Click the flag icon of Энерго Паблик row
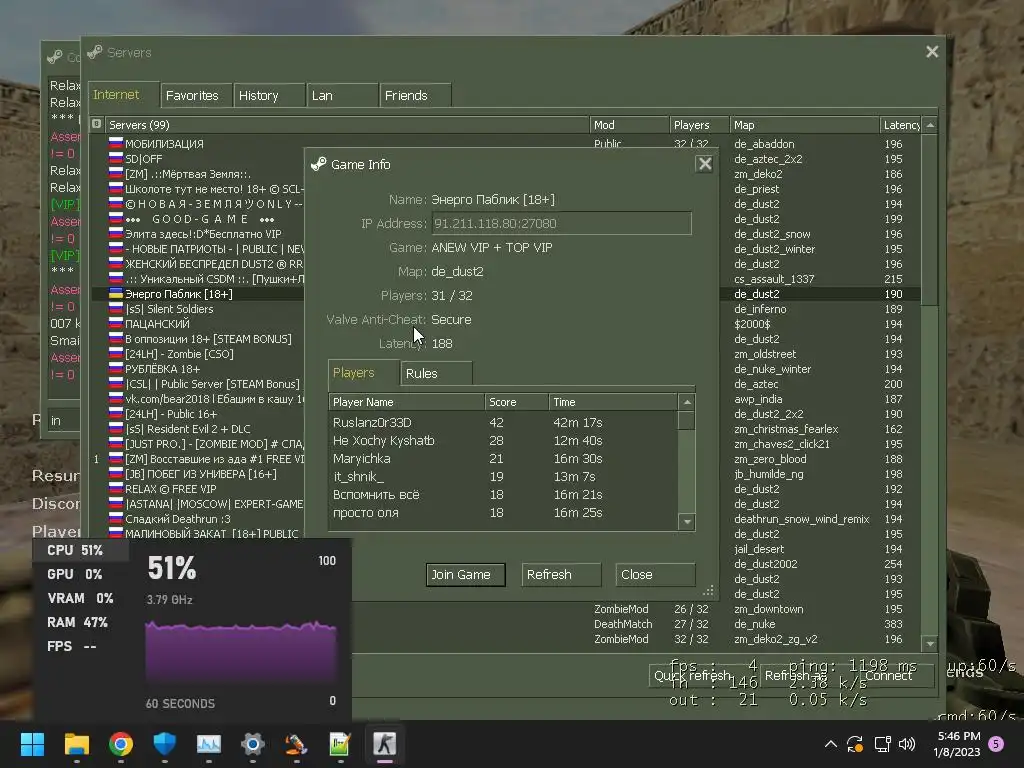This screenshot has height=768, width=1024. coord(116,294)
